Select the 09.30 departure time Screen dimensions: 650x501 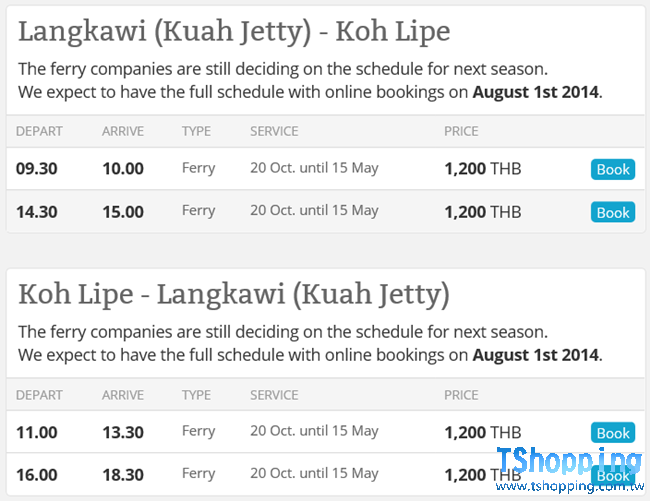point(36,168)
